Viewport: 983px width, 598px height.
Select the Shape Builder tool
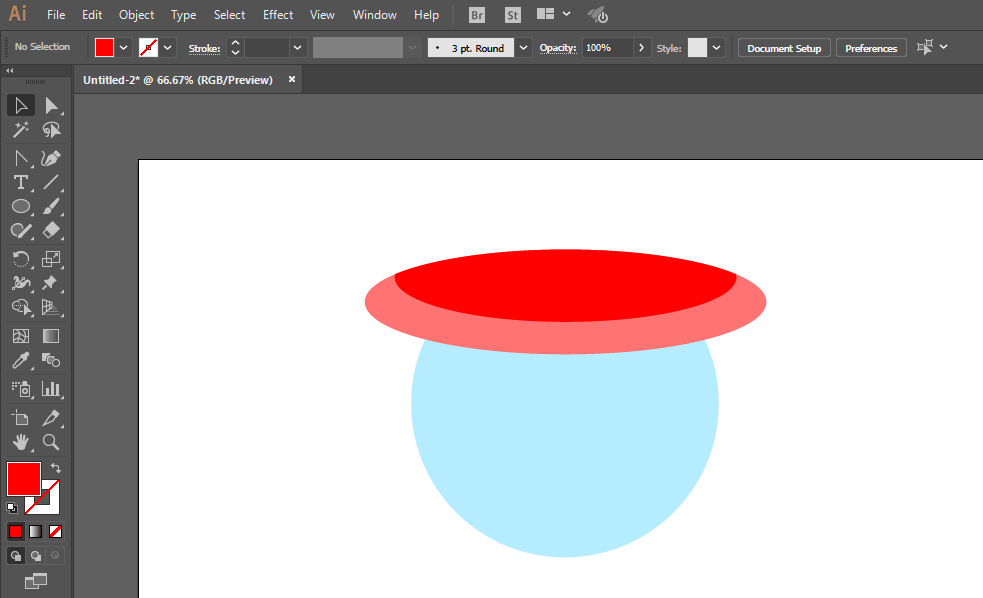(21, 307)
